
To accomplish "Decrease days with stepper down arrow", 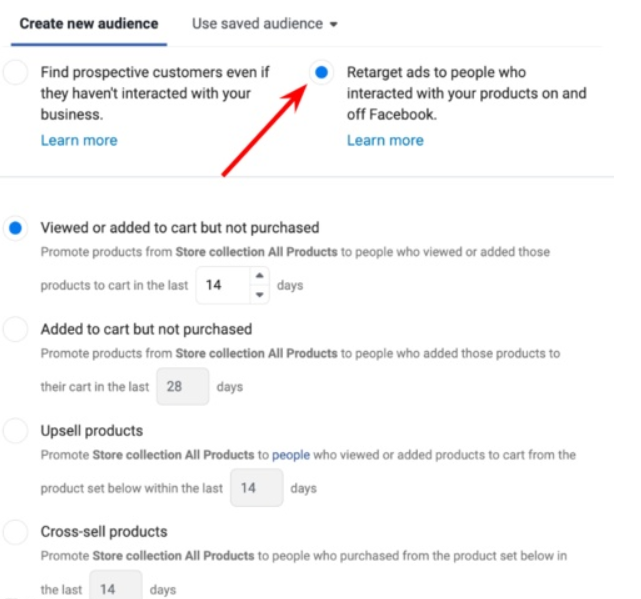I will point(259,294).
